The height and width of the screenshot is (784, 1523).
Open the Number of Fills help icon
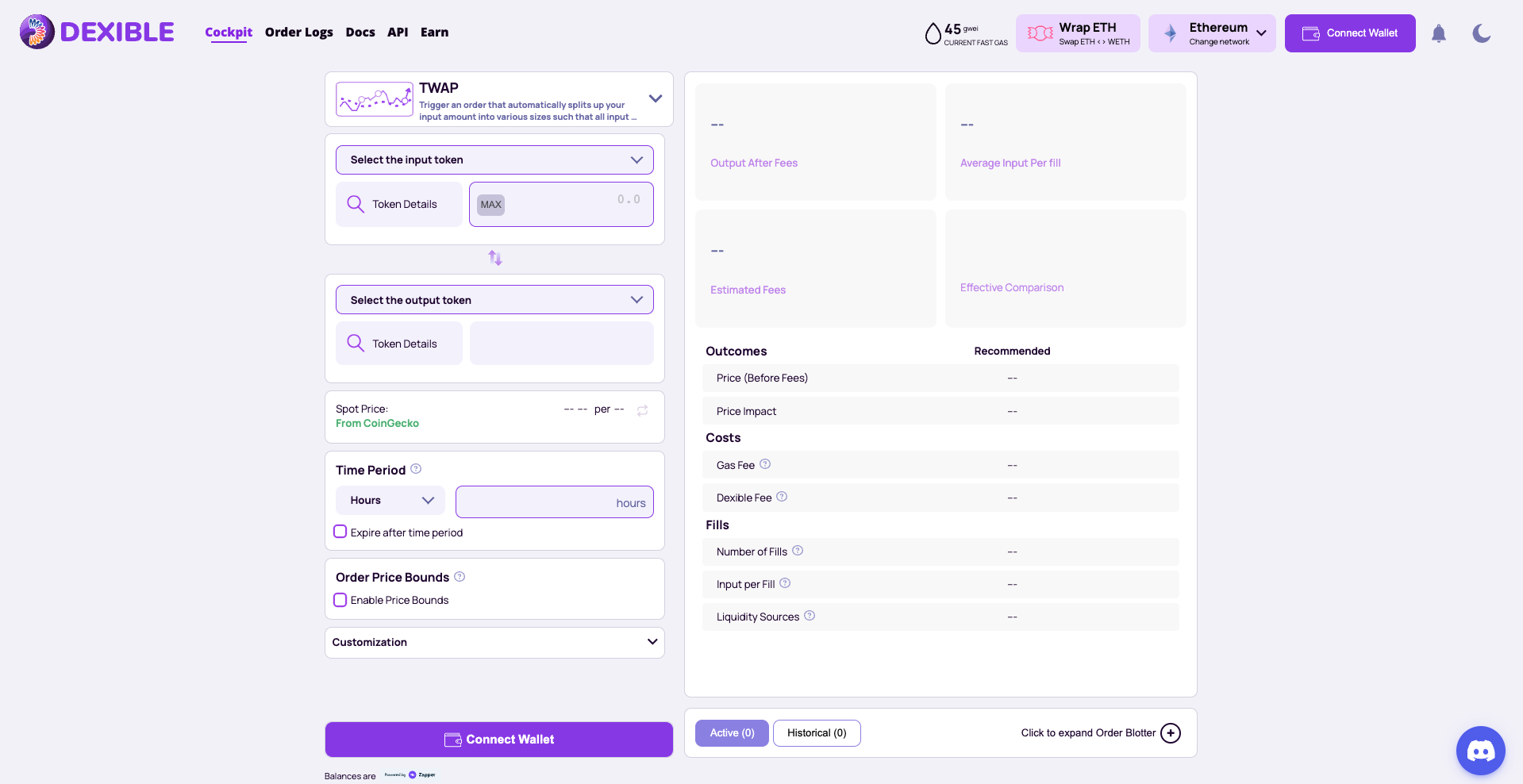798,551
